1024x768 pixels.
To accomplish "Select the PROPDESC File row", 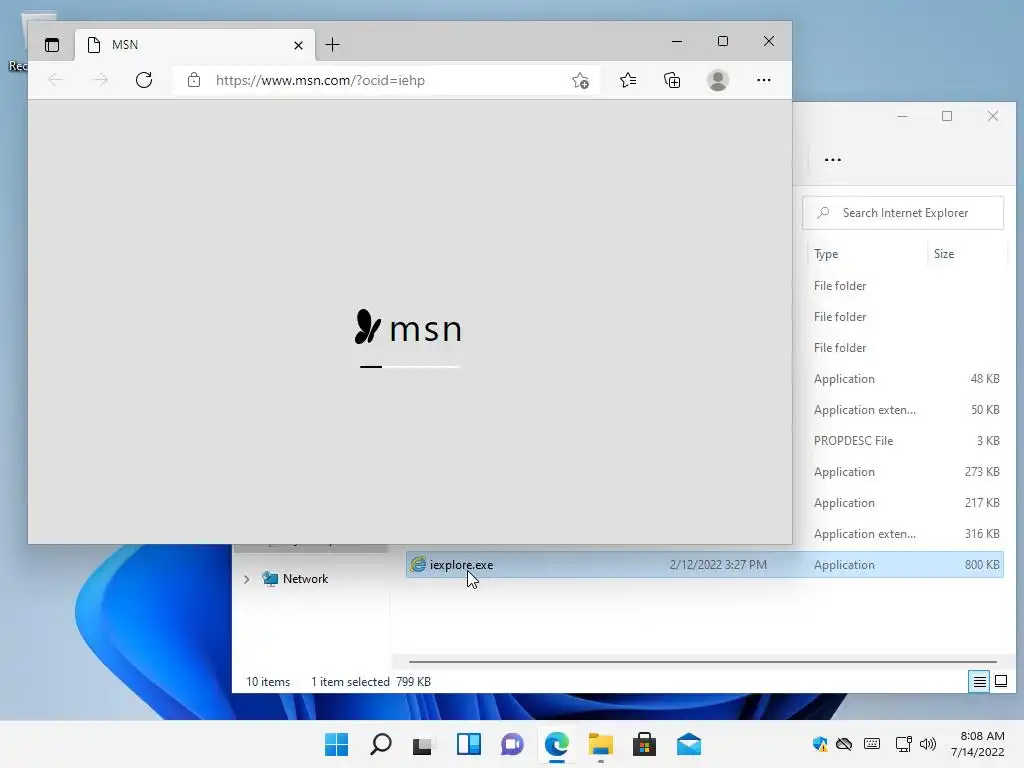I will click(905, 441).
